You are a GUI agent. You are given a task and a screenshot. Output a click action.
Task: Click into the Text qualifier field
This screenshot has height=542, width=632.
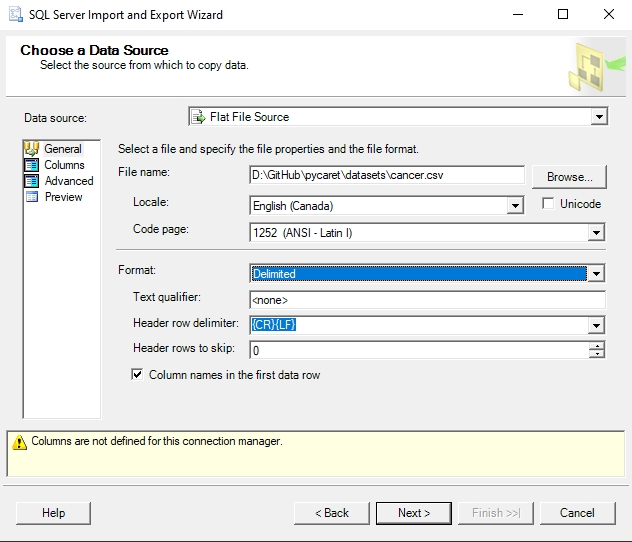coord(427,299)
